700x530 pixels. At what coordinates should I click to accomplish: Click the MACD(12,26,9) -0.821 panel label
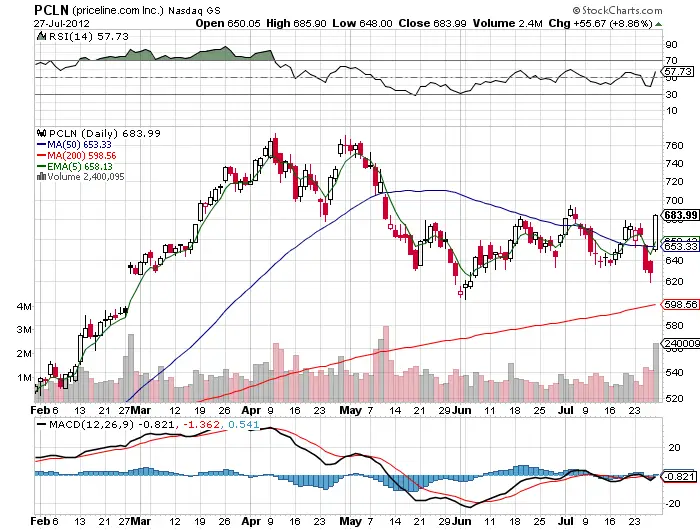111,424
